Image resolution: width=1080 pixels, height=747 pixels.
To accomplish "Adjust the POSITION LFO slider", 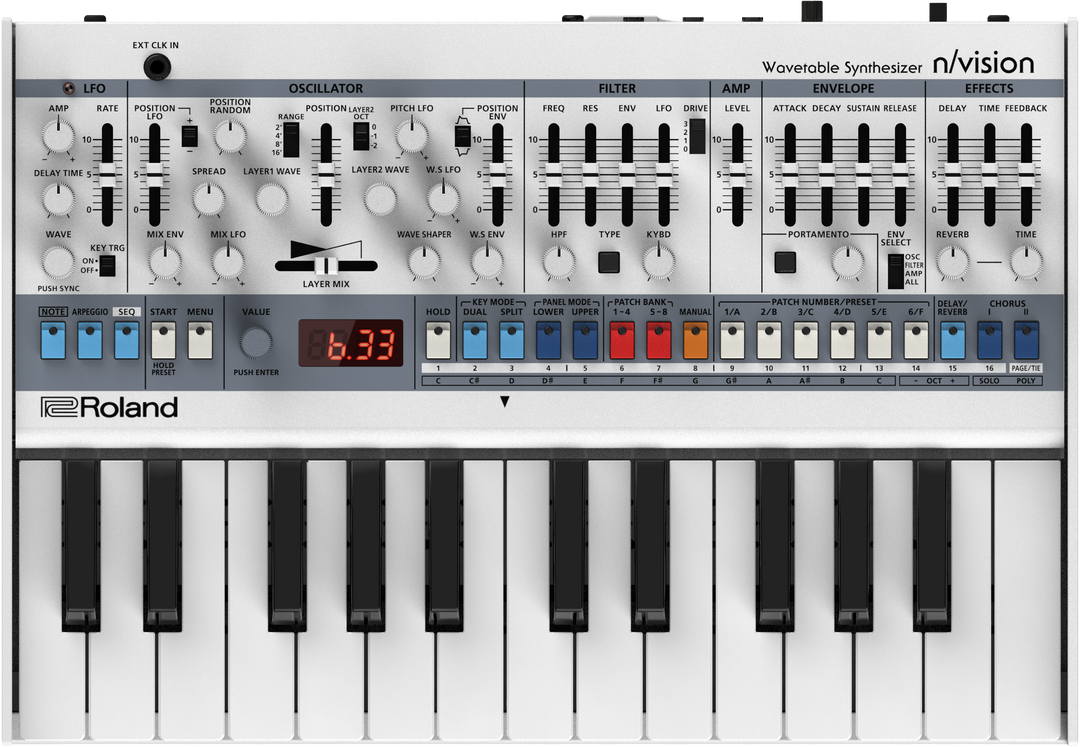I will [x=154, y=175].
